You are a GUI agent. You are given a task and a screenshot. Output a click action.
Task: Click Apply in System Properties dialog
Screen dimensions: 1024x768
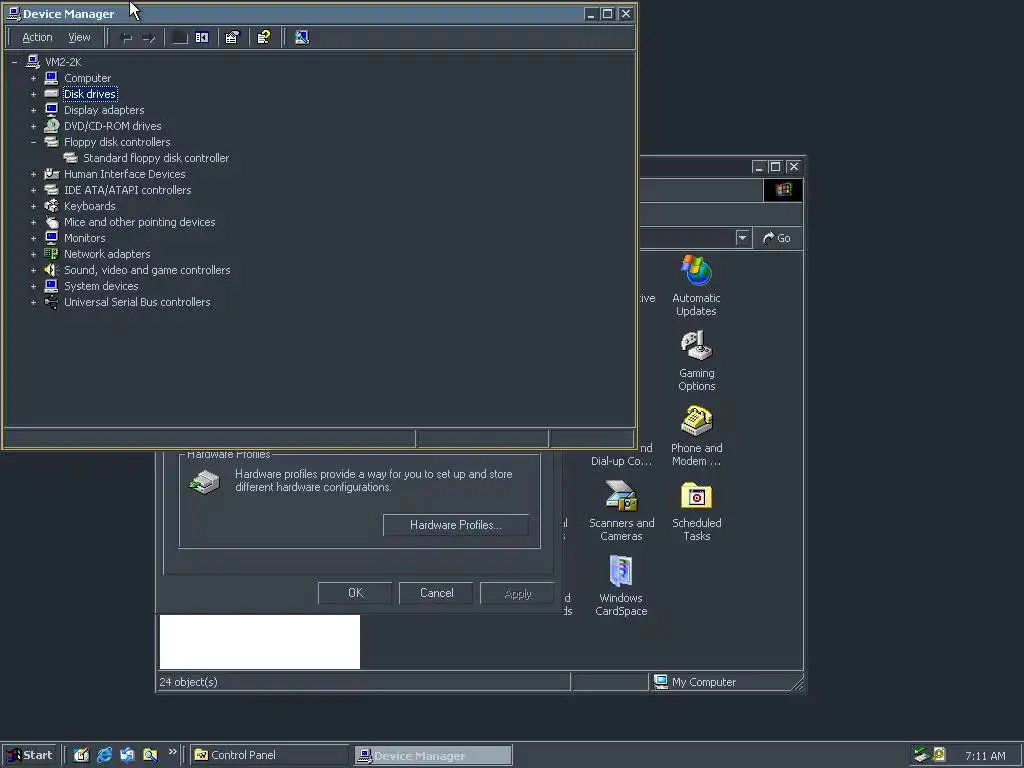517,594
